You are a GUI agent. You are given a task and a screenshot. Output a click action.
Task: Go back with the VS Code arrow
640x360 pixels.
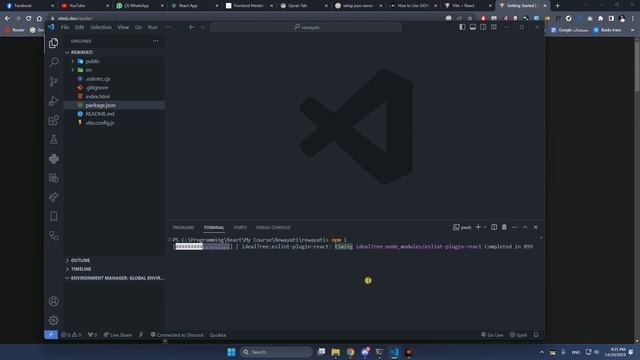(191, 27)
